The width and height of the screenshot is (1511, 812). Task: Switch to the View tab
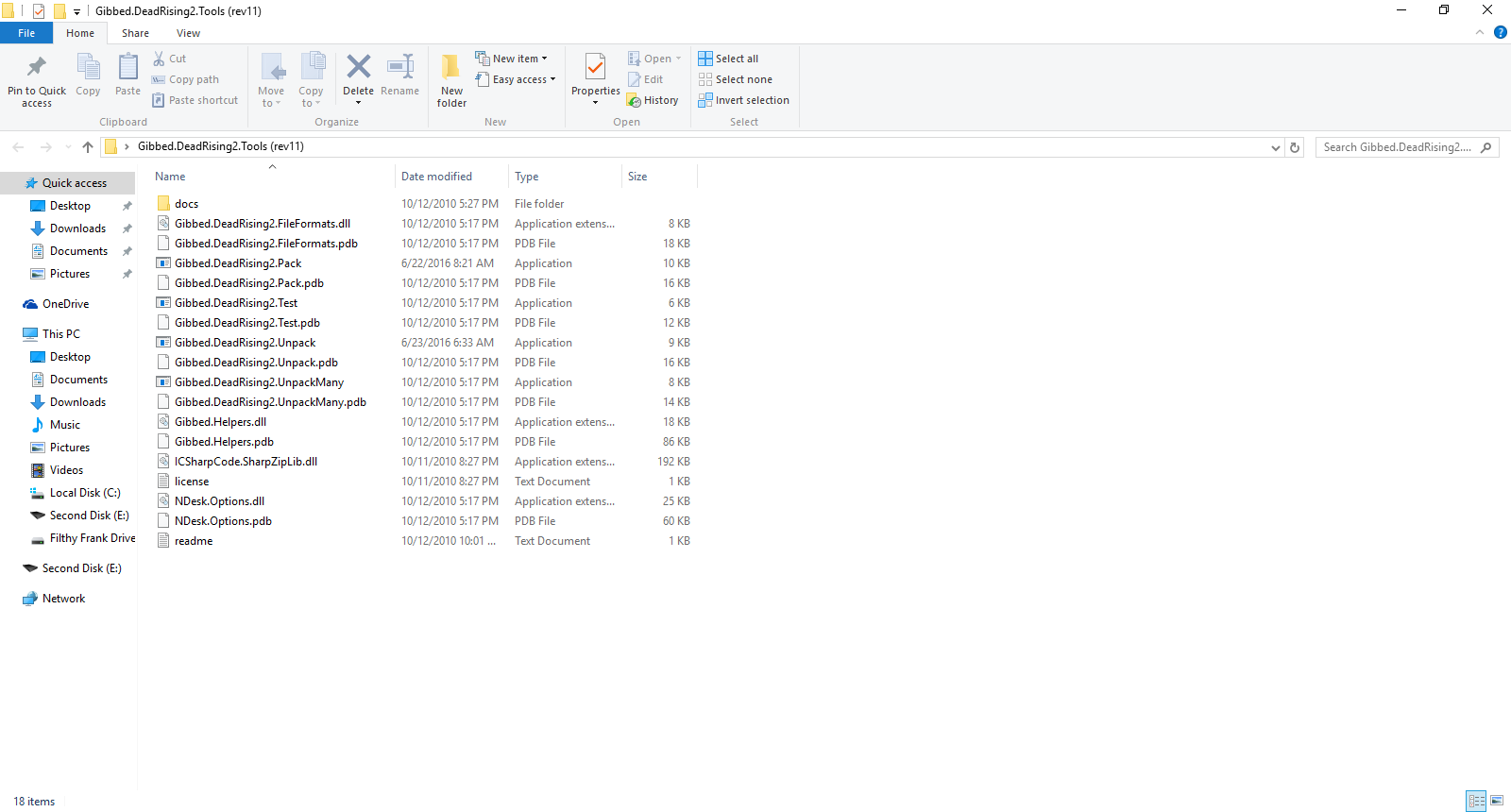188,33
